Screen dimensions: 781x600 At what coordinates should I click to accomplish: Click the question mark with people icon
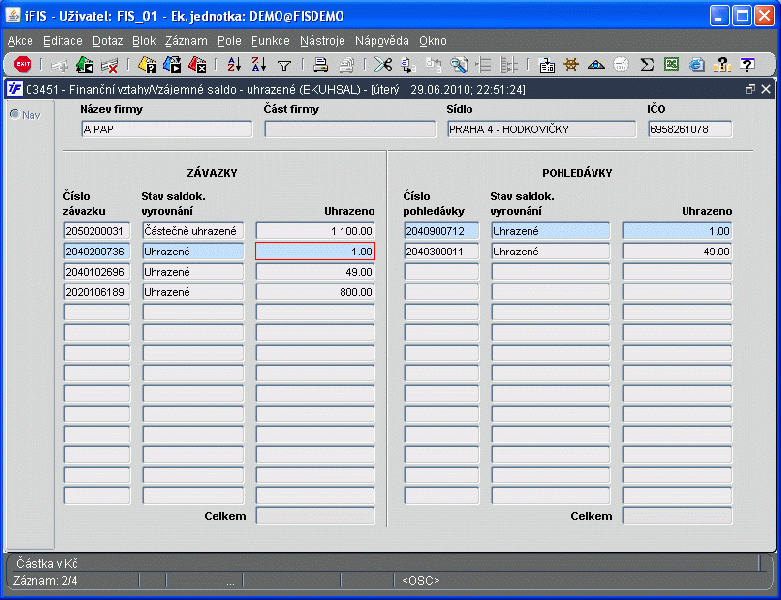click(x=722, y=65)
